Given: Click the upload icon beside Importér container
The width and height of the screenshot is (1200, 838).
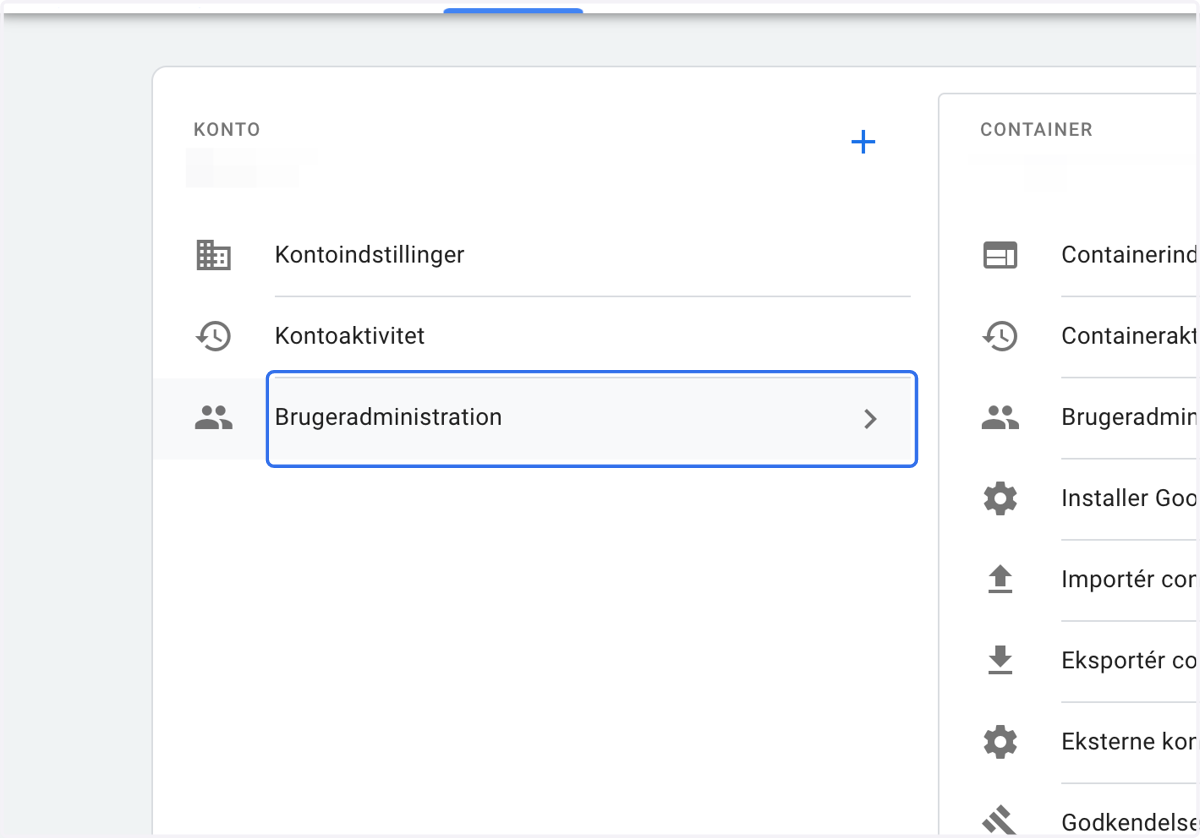Looking at the screenshot, I should pos(1000,579).
